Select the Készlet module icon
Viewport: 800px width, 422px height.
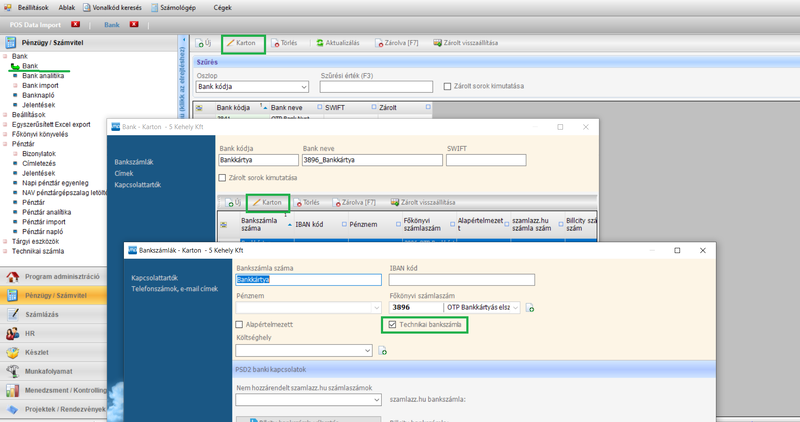(12, 352)
